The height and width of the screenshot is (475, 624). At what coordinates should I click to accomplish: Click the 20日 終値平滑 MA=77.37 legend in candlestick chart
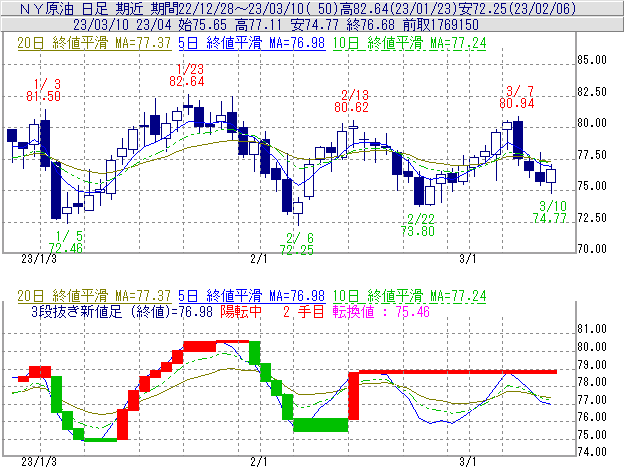94,43
